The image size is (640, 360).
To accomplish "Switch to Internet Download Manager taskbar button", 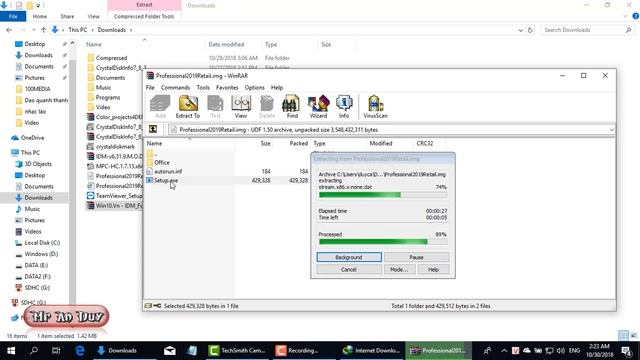I will click(371, 351).
